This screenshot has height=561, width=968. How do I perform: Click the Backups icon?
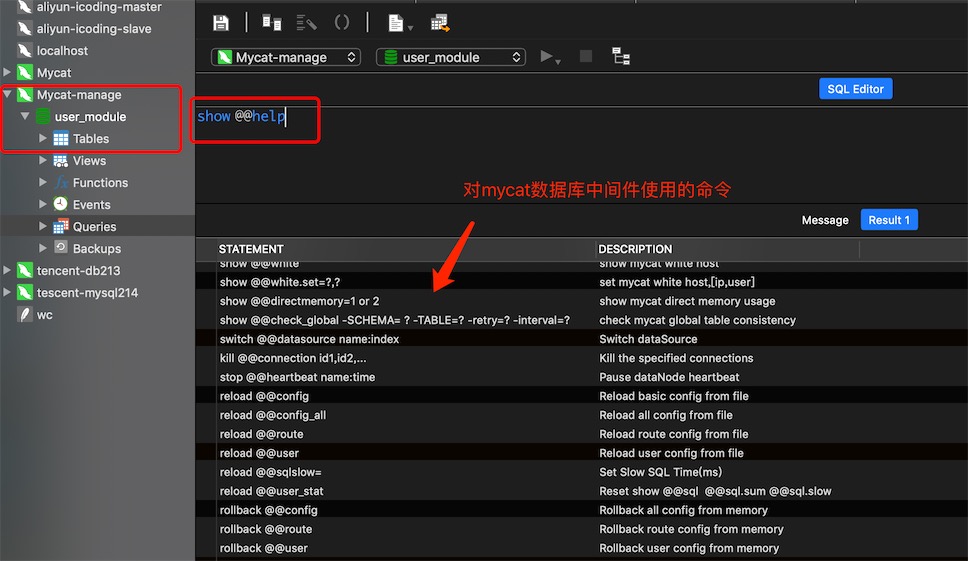60,247
